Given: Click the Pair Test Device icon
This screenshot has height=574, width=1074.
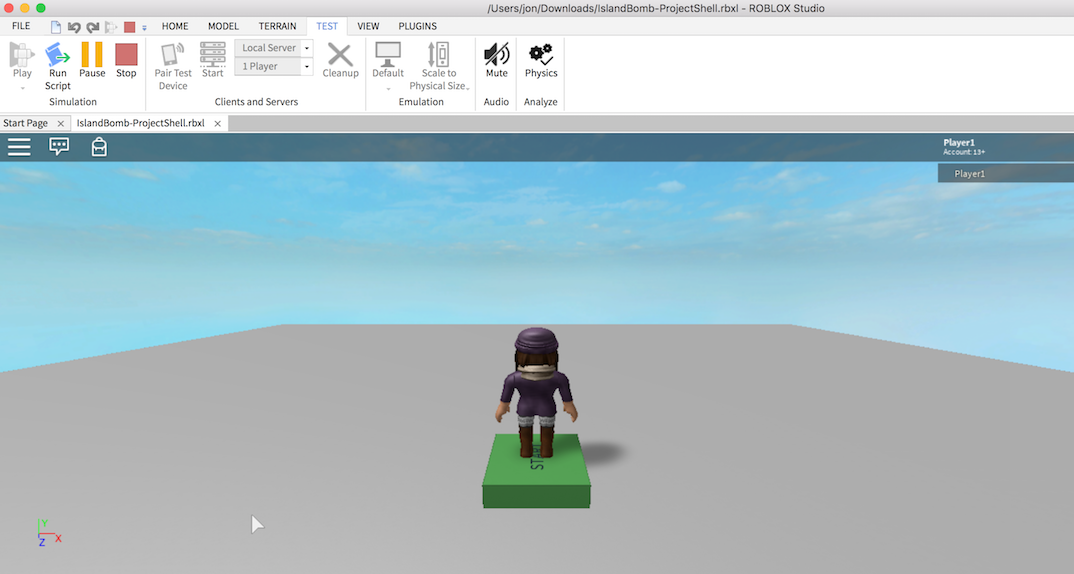Looking at the screenshot, I should pos(173,55).
